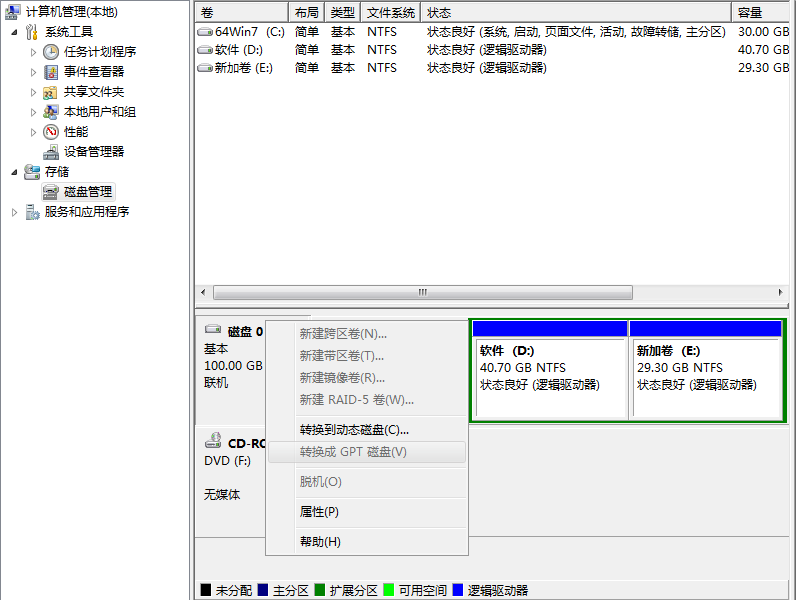Screen dimensions: 796x600
Task: Select 帮助(H) in the context menu
Action: pos(320,542)
